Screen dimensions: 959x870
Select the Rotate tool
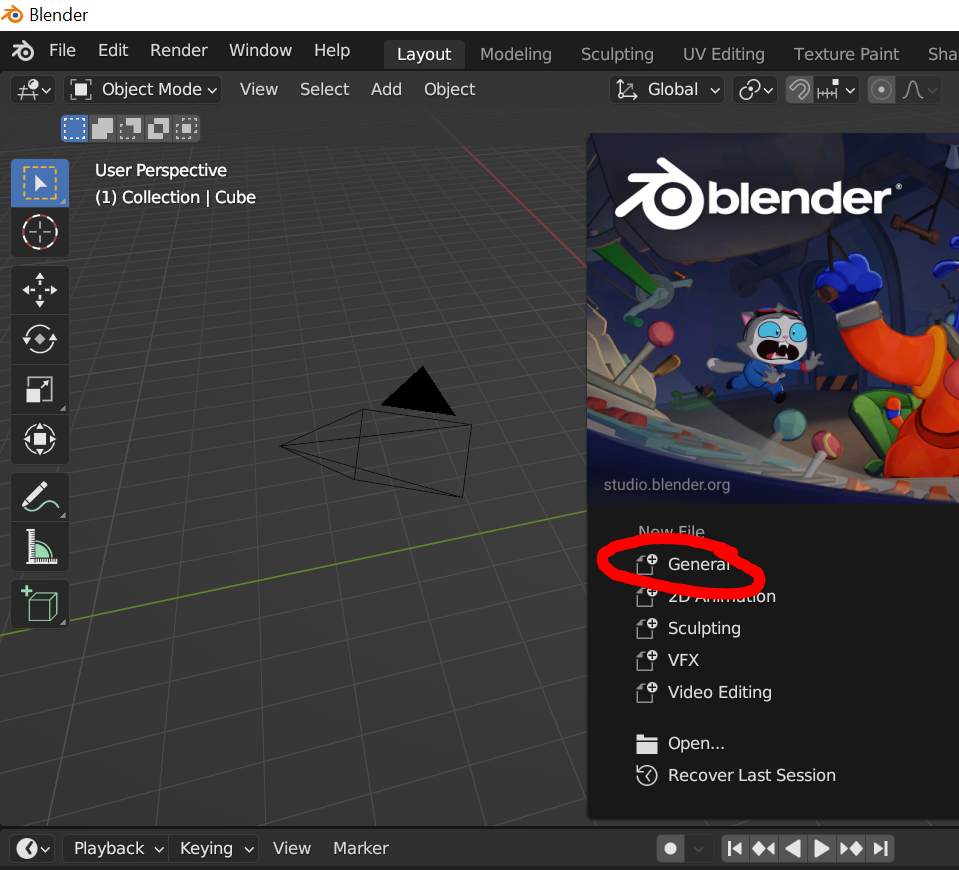coord(40,339)
